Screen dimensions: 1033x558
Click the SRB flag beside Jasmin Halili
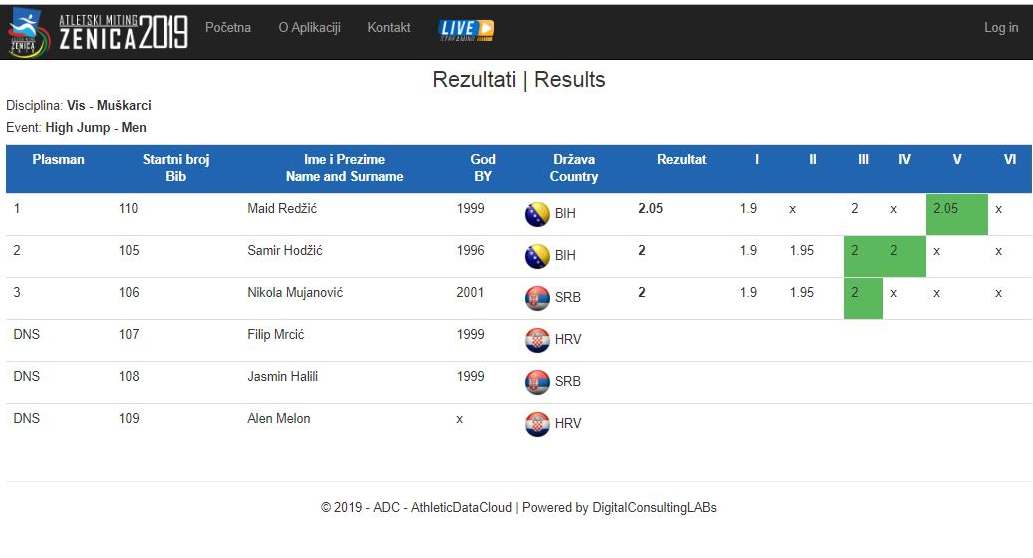pos(537,382)
